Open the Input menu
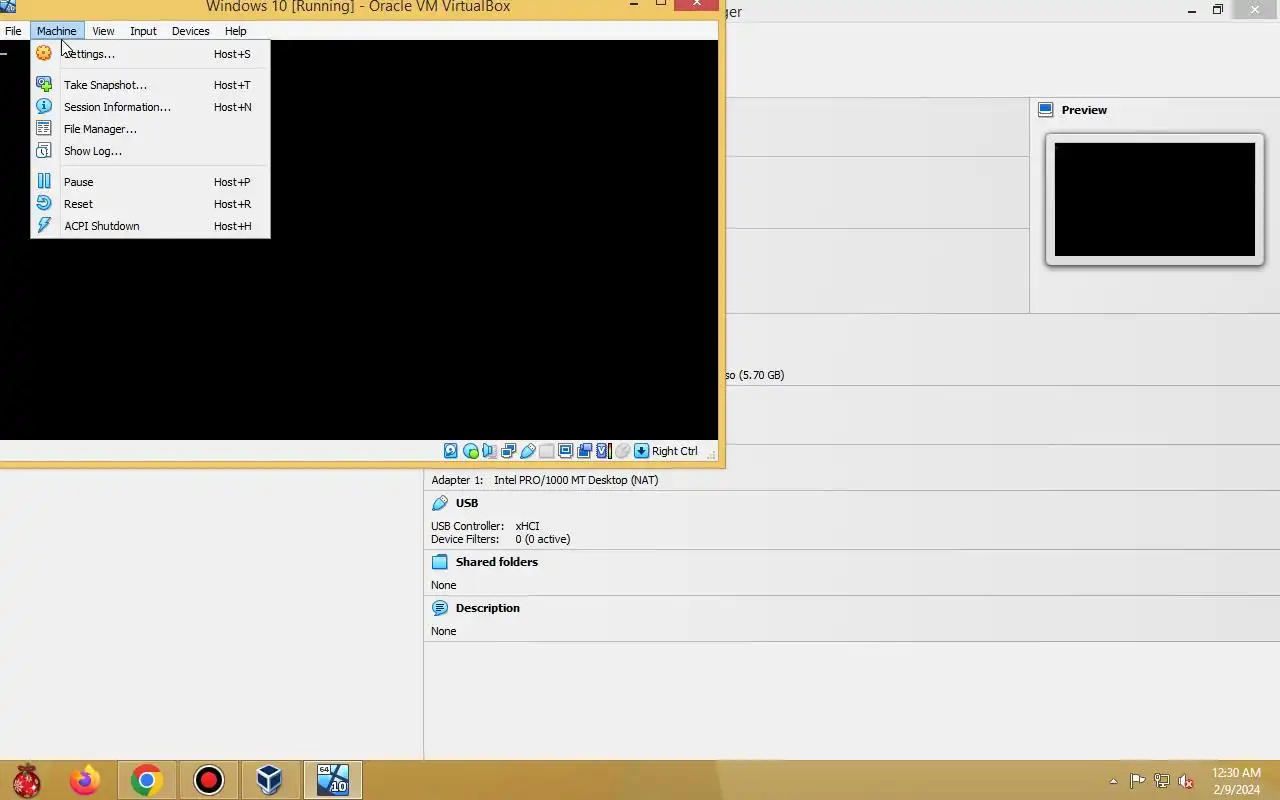Screen dimensions: 1280x800 (143, 31)
